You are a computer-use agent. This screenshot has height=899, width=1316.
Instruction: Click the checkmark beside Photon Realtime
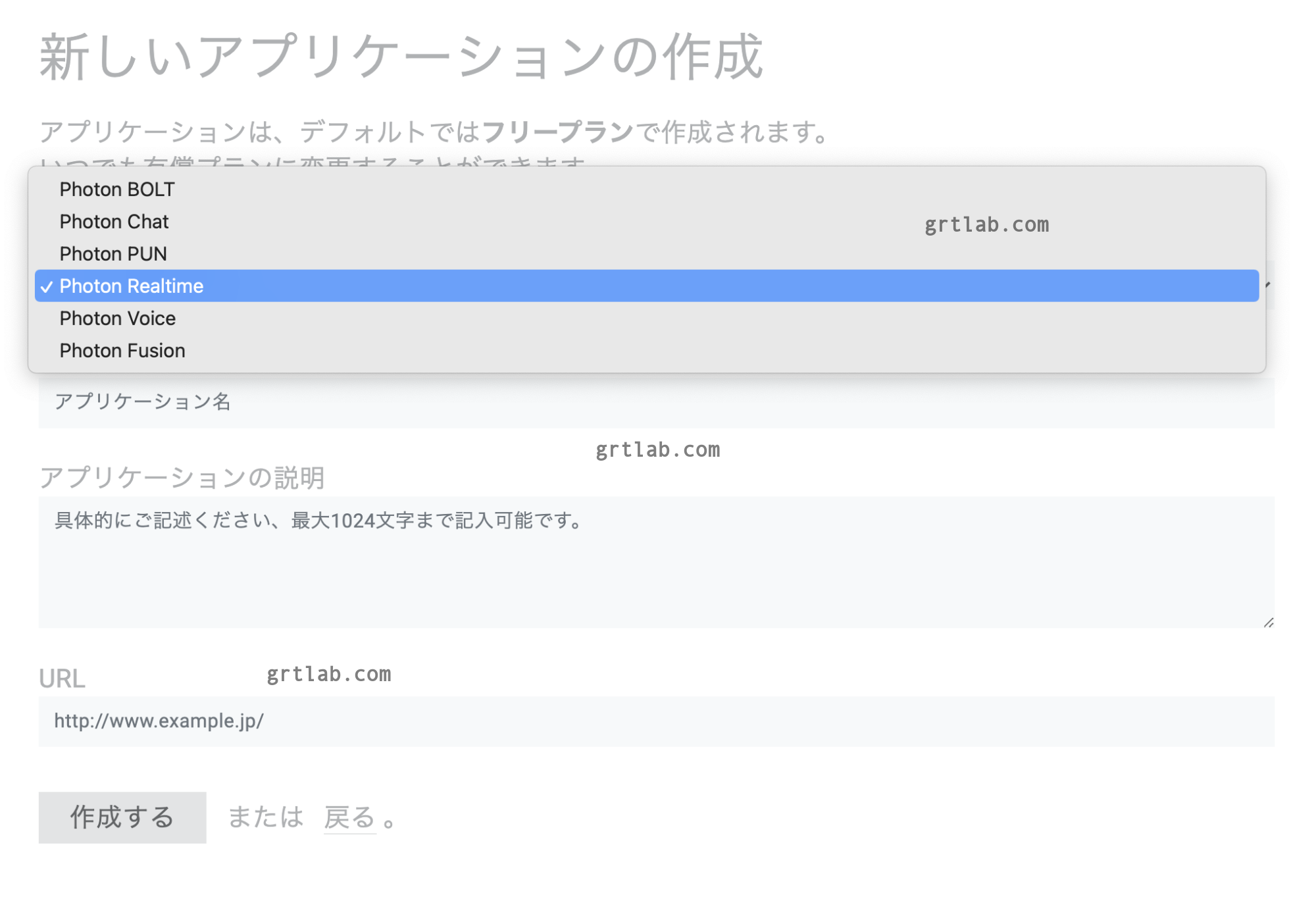pyautogui.click(x=46, y=287)
